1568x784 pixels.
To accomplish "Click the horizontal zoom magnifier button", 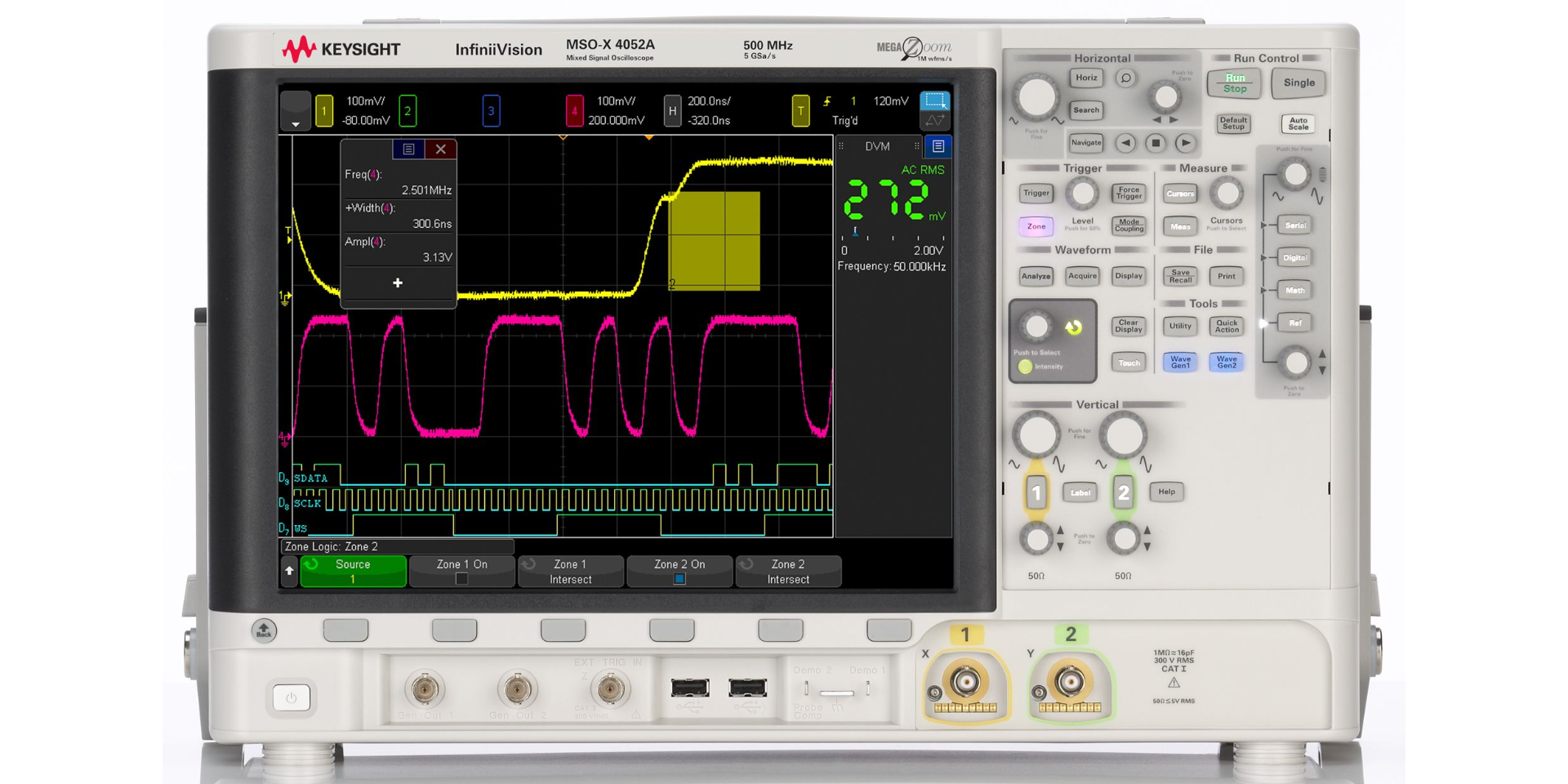I will pos(1125,79).
